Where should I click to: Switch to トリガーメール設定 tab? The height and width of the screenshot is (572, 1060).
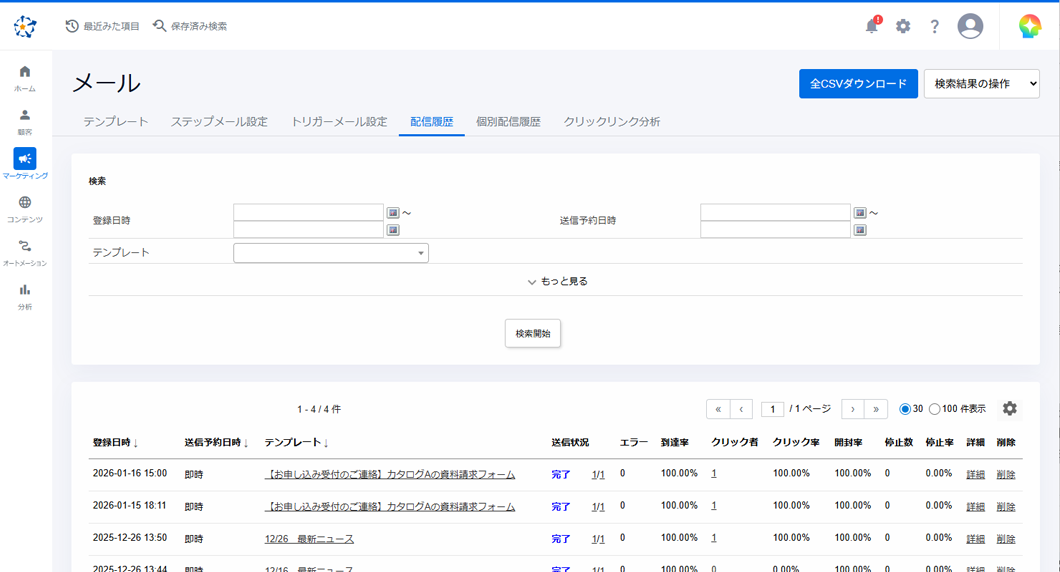[x=339, y=122]
